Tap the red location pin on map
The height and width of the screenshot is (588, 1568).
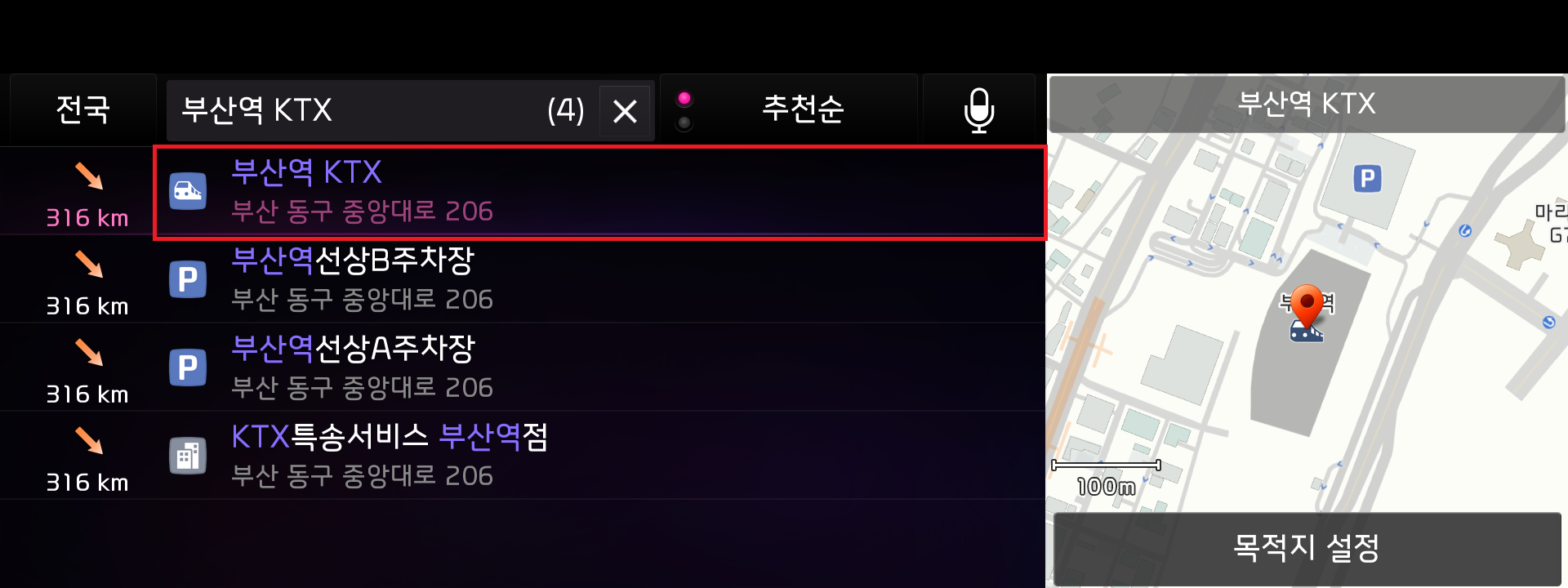1307,305
